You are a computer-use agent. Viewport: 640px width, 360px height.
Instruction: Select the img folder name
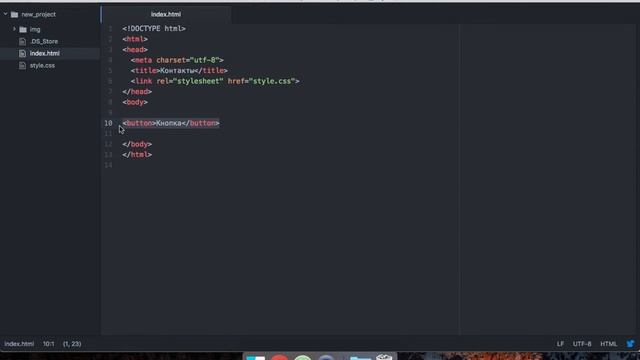click(x=35, y=29)
